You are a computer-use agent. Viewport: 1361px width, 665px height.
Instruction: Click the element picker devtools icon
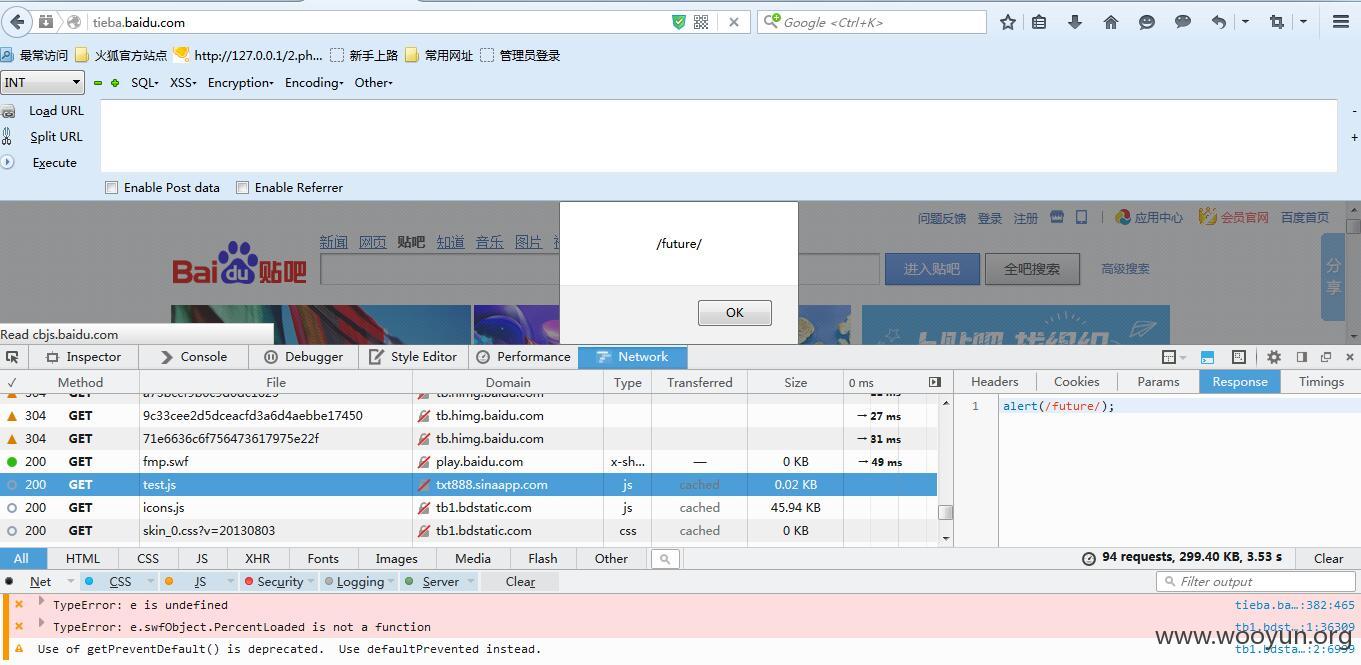coord(12,357)
